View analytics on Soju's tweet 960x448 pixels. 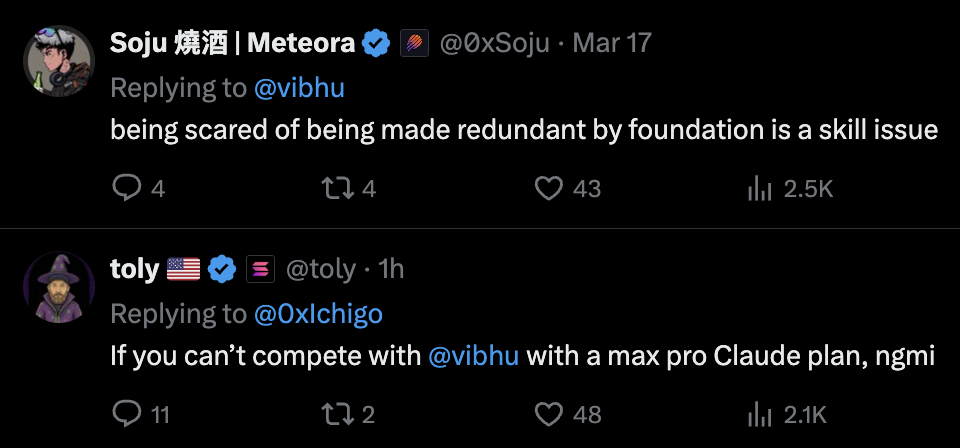point(760,188)
